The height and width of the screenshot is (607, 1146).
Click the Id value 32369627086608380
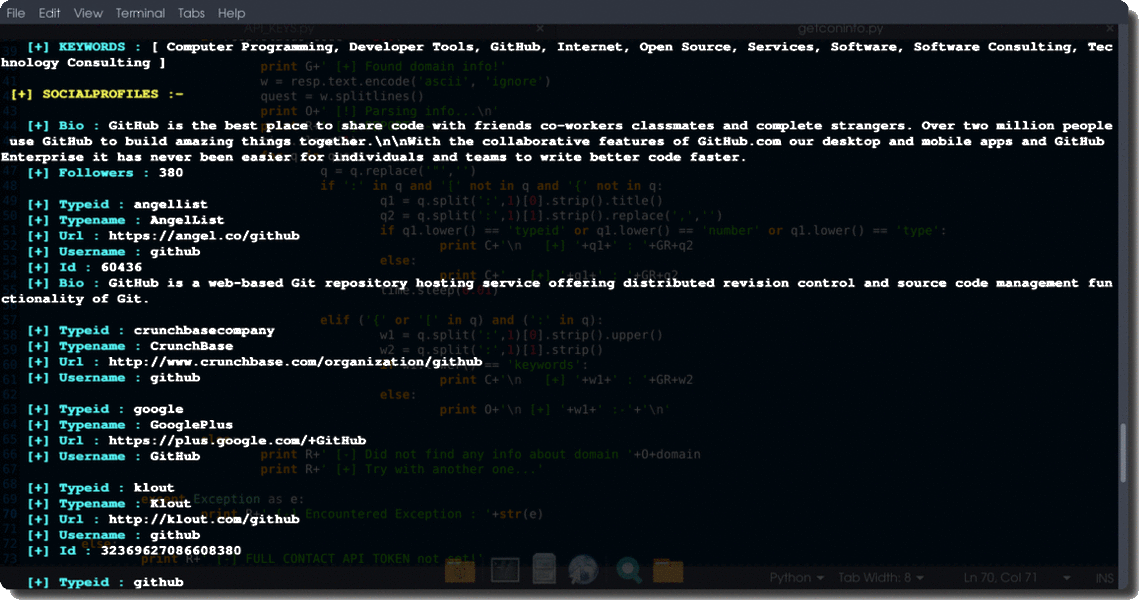[x=170, y=550]
